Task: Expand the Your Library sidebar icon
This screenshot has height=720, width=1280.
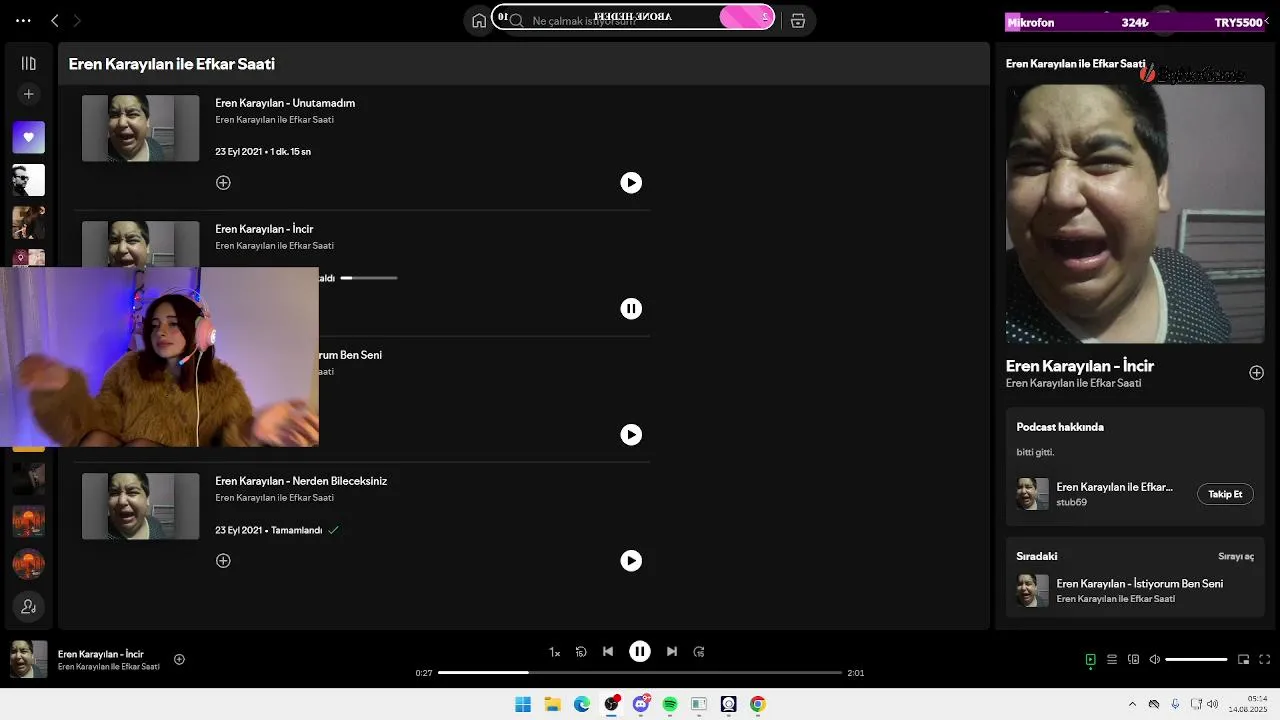Action: [29, 63]
